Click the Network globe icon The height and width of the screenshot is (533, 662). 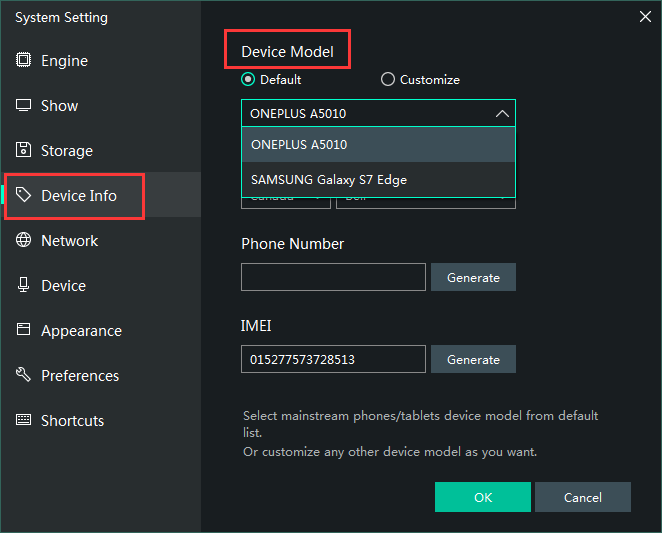pyautogui.click(x=23, y=241)
